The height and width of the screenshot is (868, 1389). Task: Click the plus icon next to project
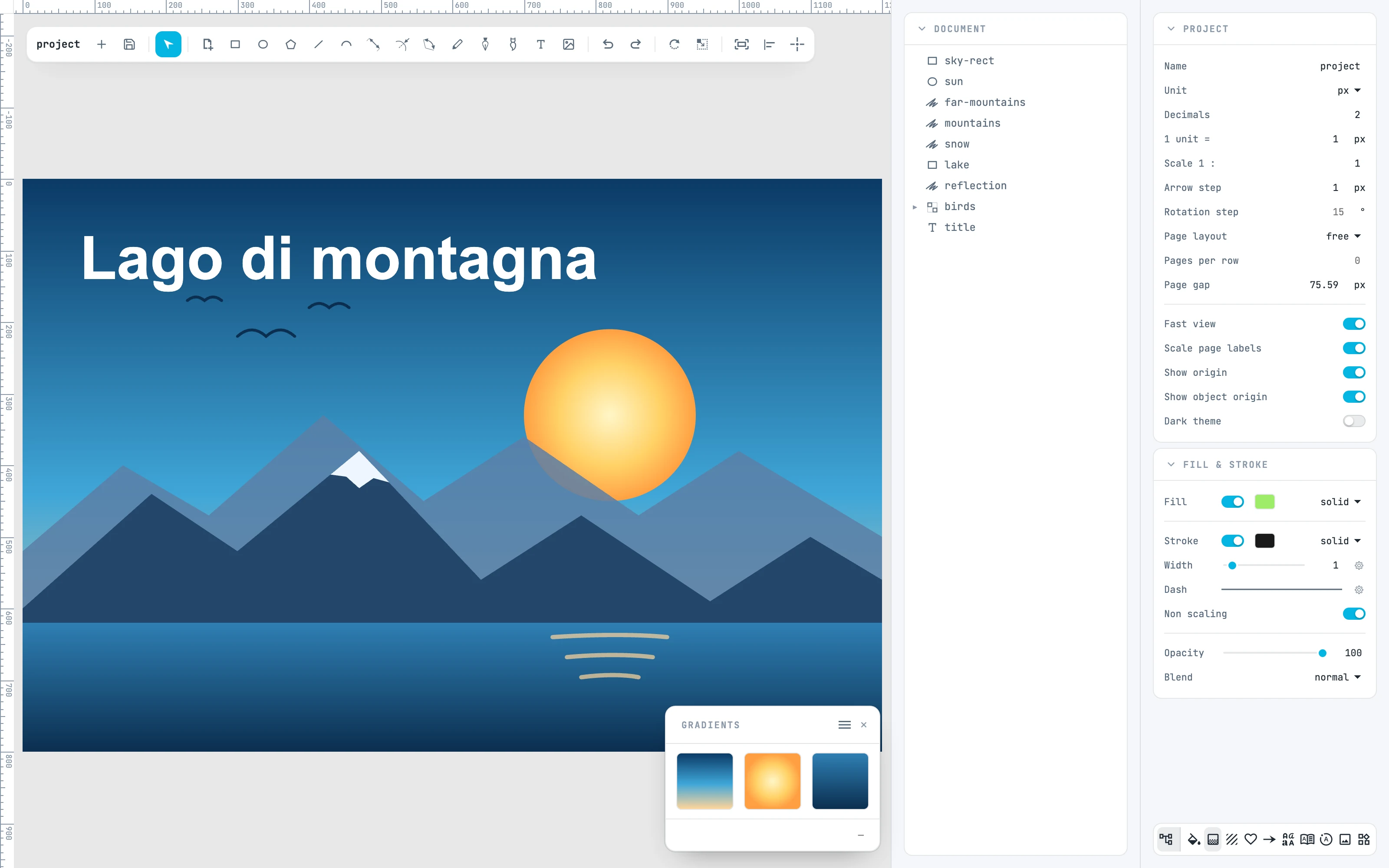[102, 44]
